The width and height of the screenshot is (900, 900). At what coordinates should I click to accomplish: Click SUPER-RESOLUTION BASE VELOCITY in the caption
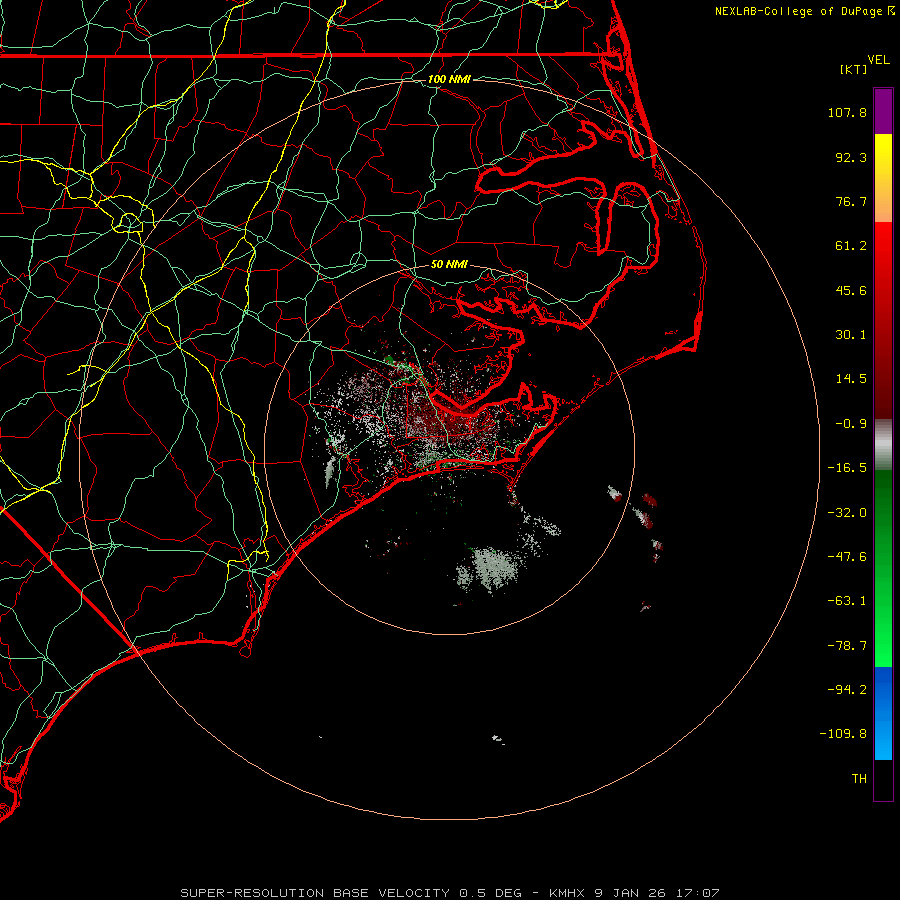coord(315,893)
